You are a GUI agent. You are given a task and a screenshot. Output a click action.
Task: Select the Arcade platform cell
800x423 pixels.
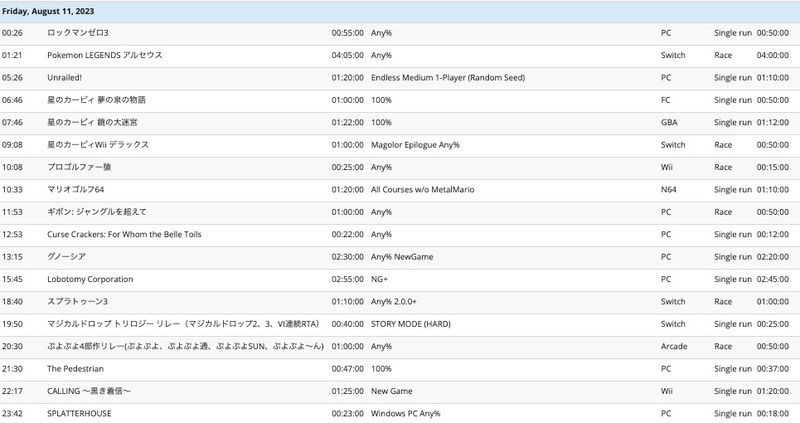[674, 346]
